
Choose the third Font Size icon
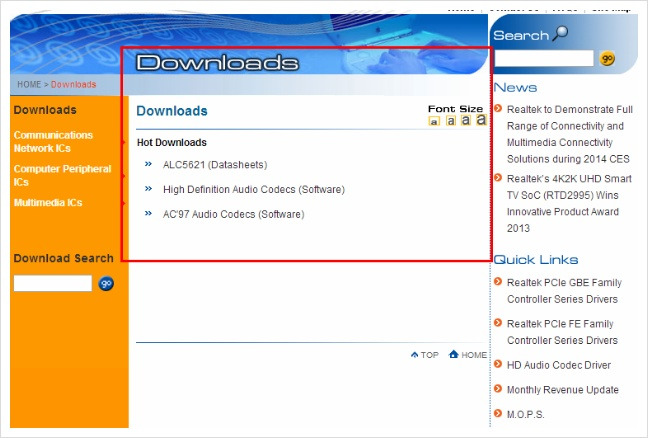(466, 120)
